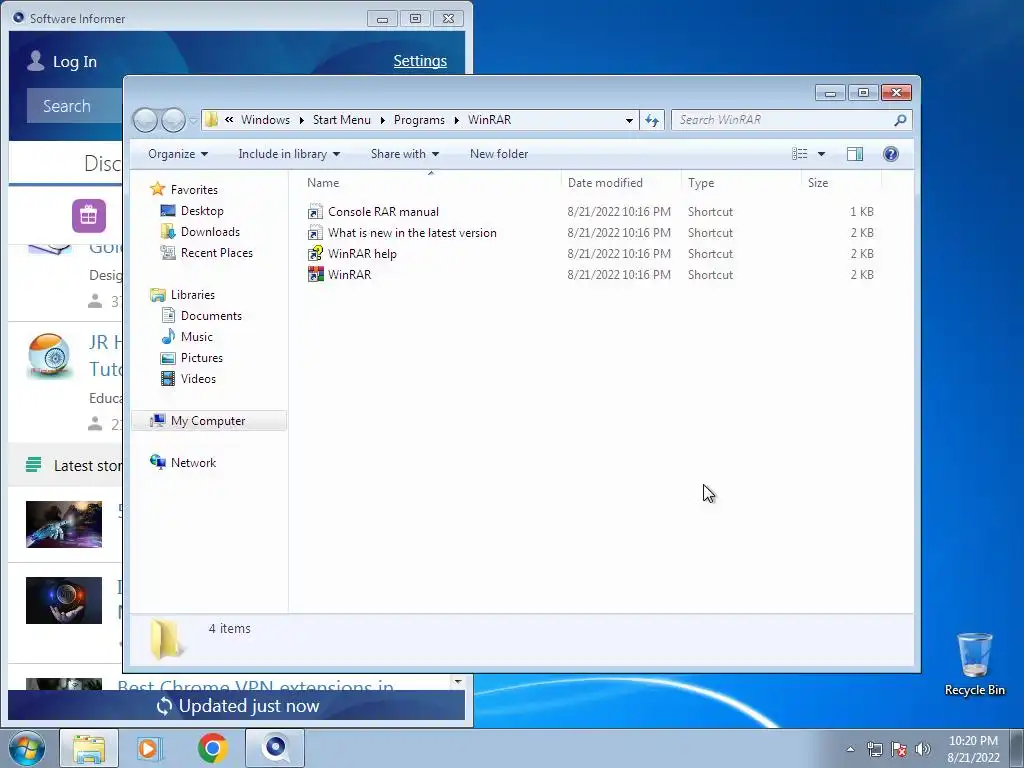The image size is (1024, 768).
Task: Open the address bar history dropdown
Action: coord(629,120)
